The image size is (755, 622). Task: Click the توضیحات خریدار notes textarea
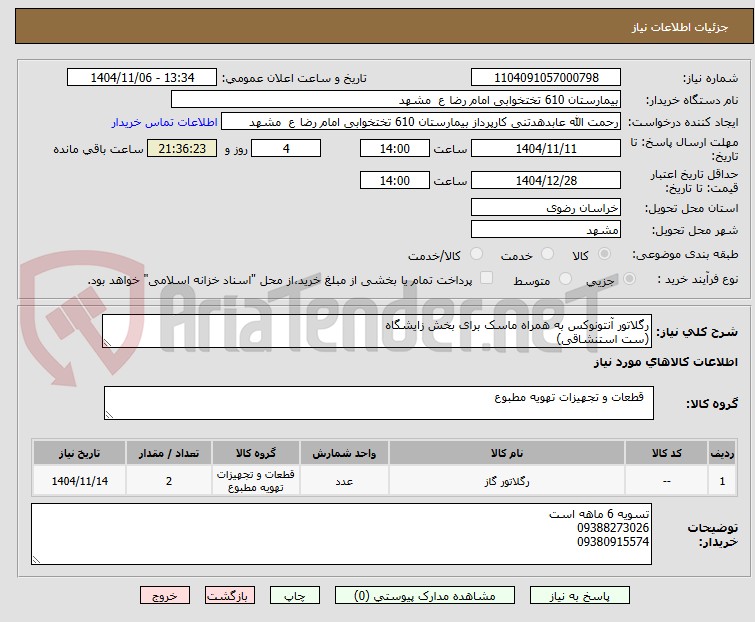pos(341,534)
